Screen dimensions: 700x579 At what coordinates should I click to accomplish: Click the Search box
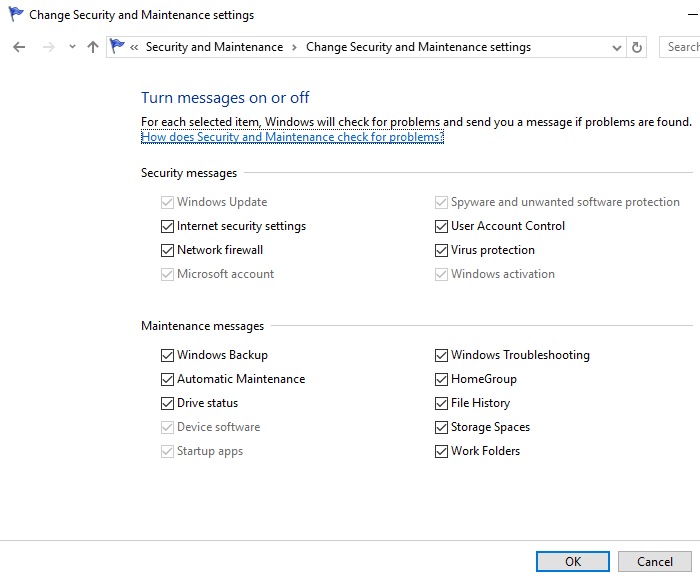pyautogui.click(x=681, y=47)
